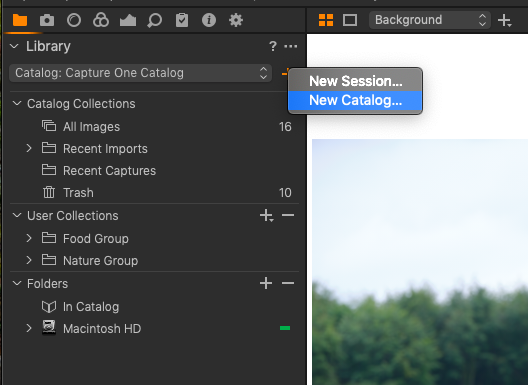The height and width of the screenshot is (385, 528).
Task: Open the Batch gear tool tab icon
Action: (236, 20)
